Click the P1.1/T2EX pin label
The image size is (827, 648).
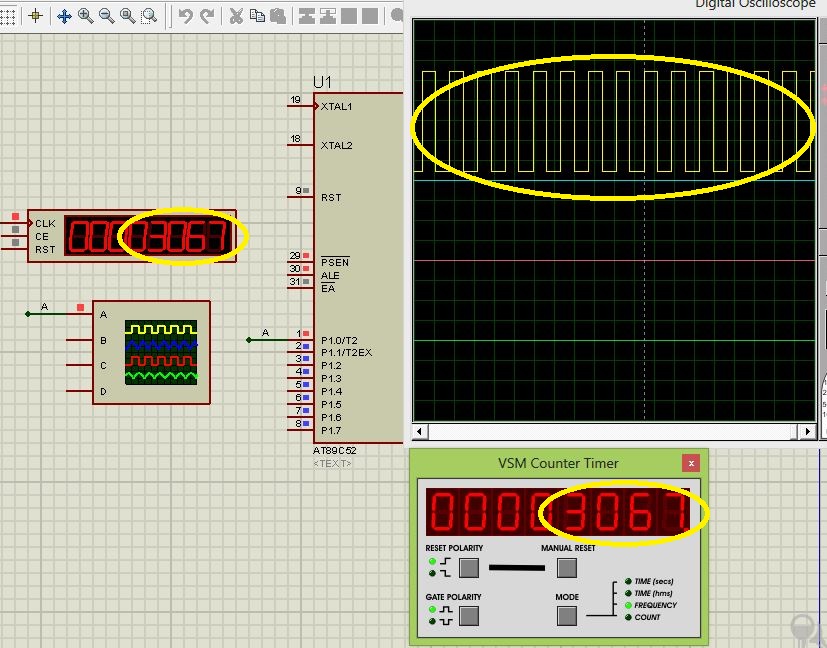click(346, 353)
